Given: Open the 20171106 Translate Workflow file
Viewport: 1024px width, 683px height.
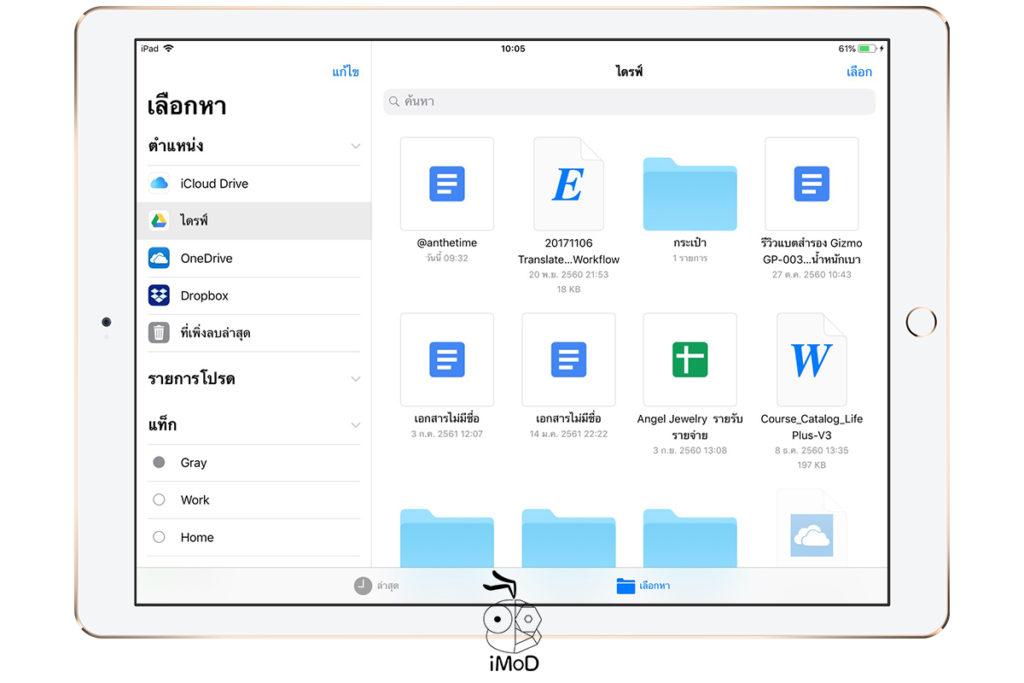Looking at the screenshot, I should click(568, 184).
